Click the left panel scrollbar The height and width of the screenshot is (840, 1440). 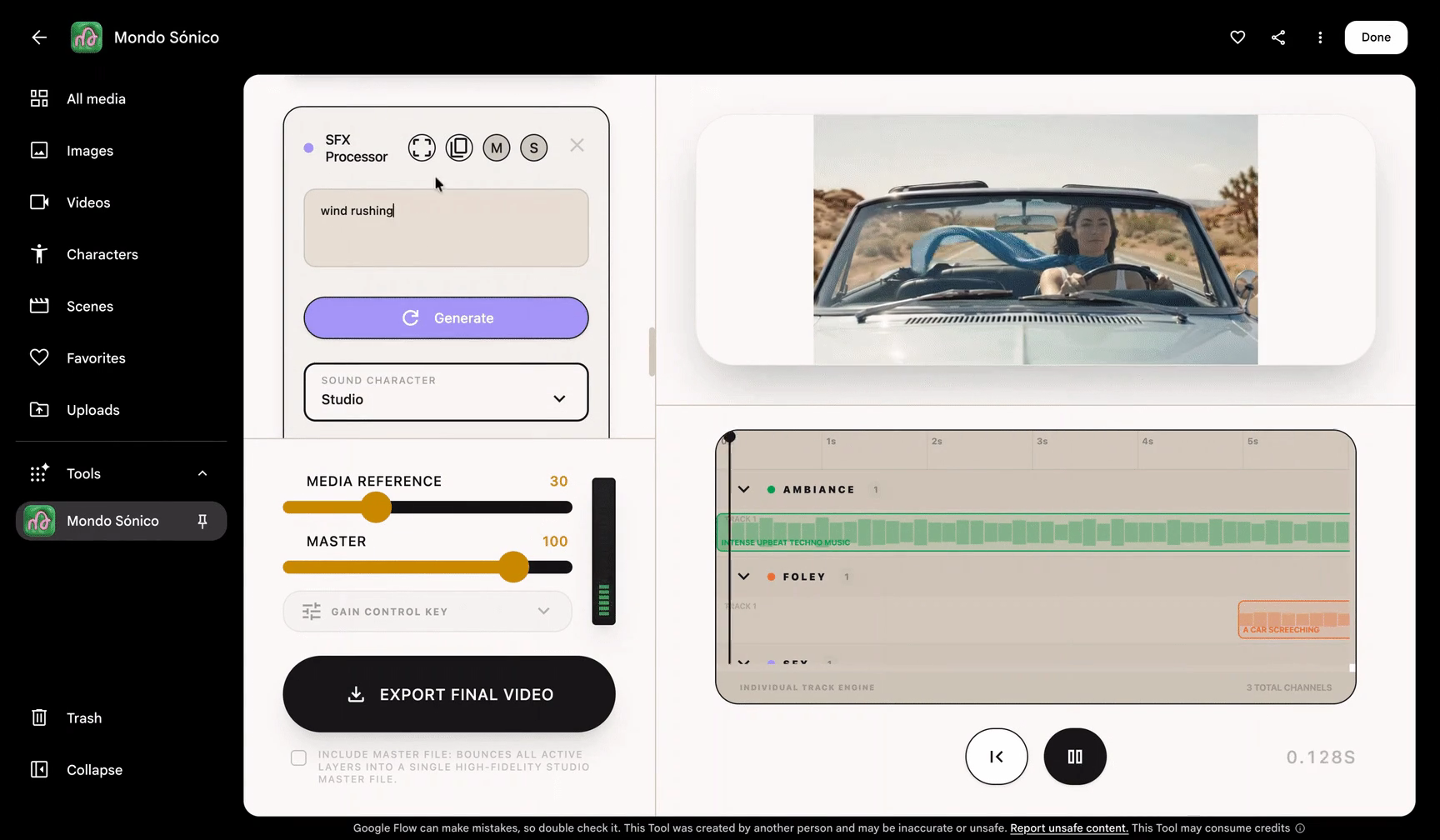click(652, 352)
